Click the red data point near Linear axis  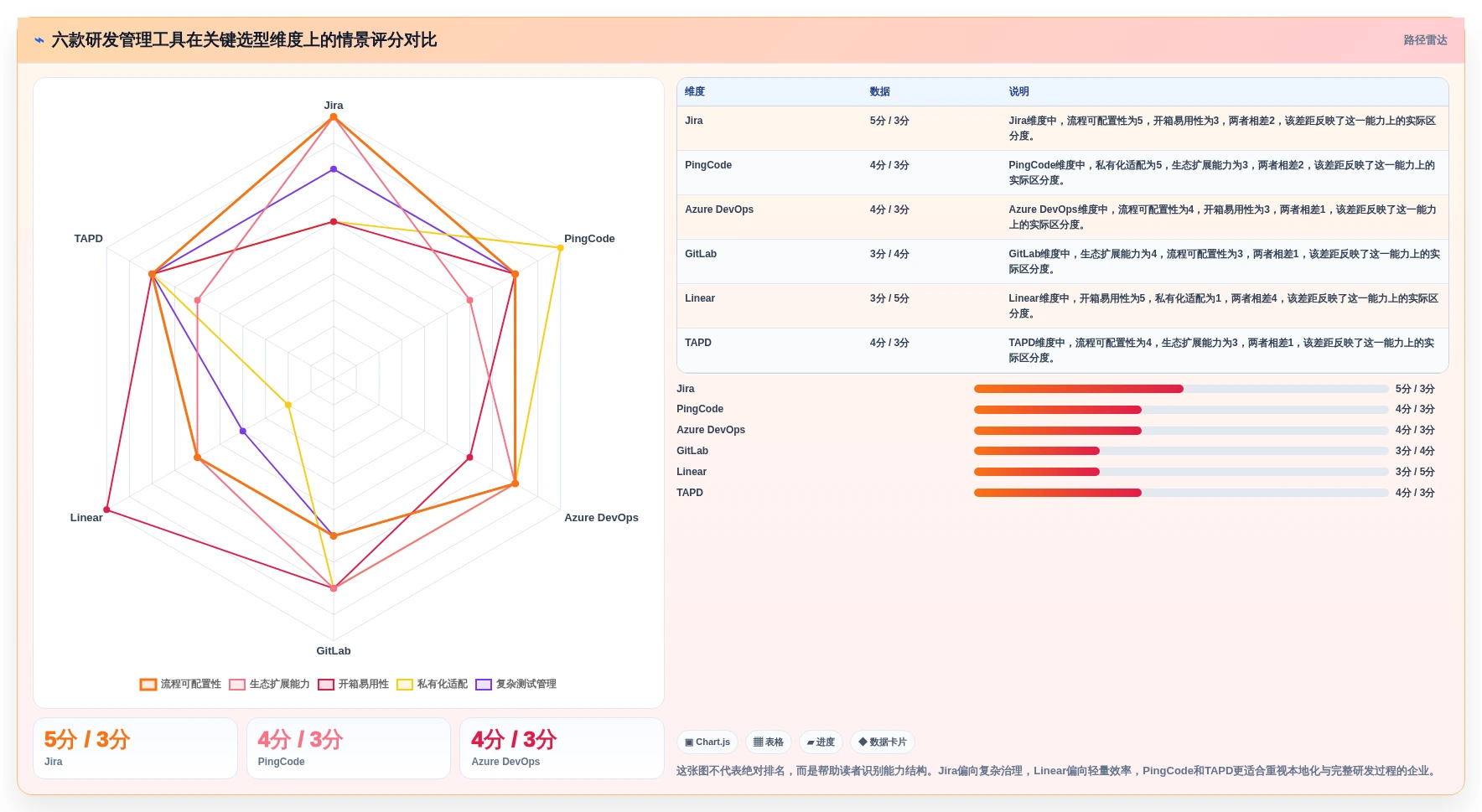click(x=106, y=509)
